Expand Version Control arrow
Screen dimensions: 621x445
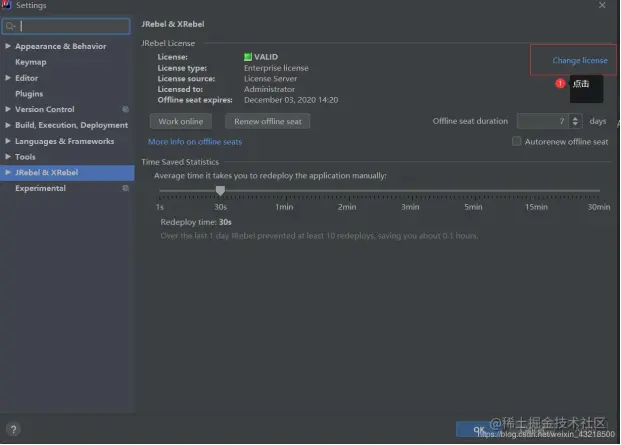click(8, 109)
